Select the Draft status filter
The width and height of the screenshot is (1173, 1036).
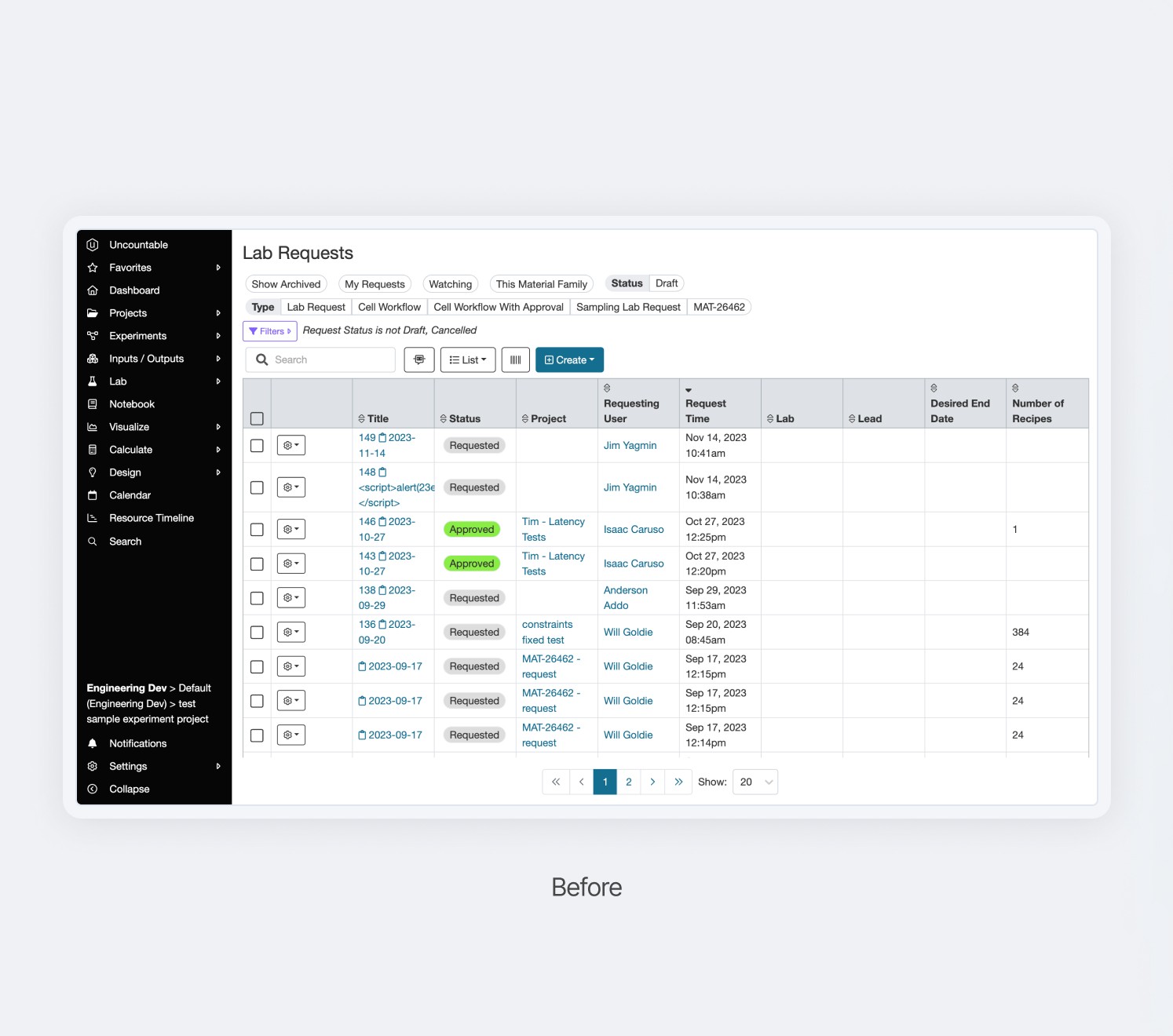point(667,283)
